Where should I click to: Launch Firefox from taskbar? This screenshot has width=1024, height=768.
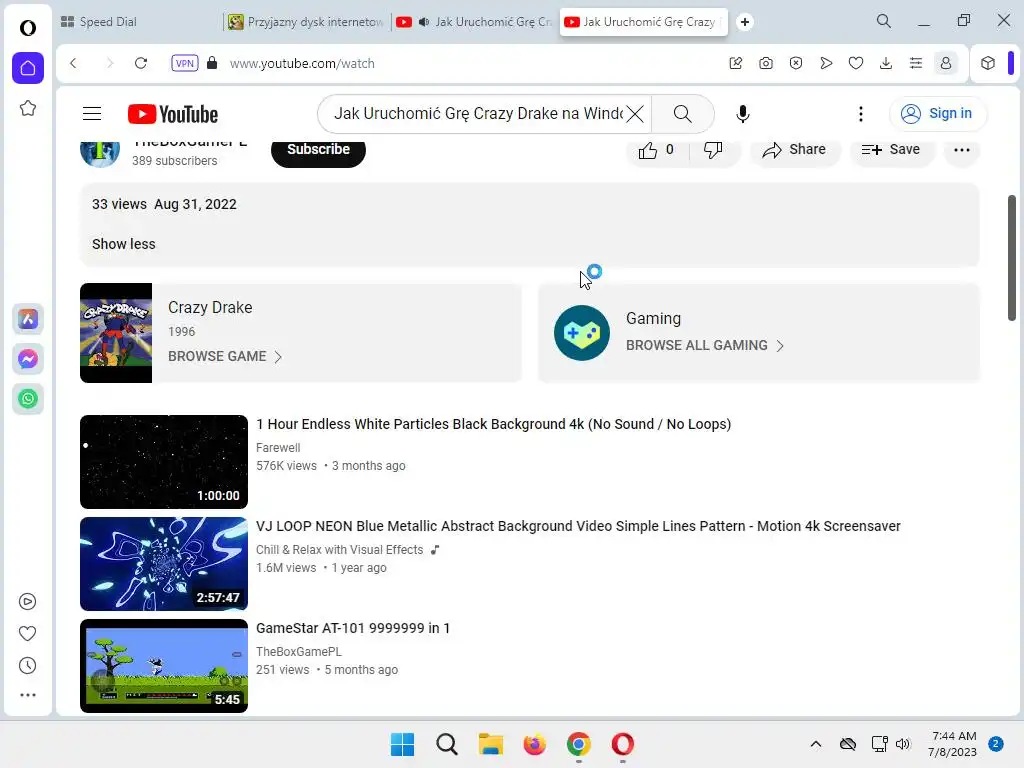point(534,744)
